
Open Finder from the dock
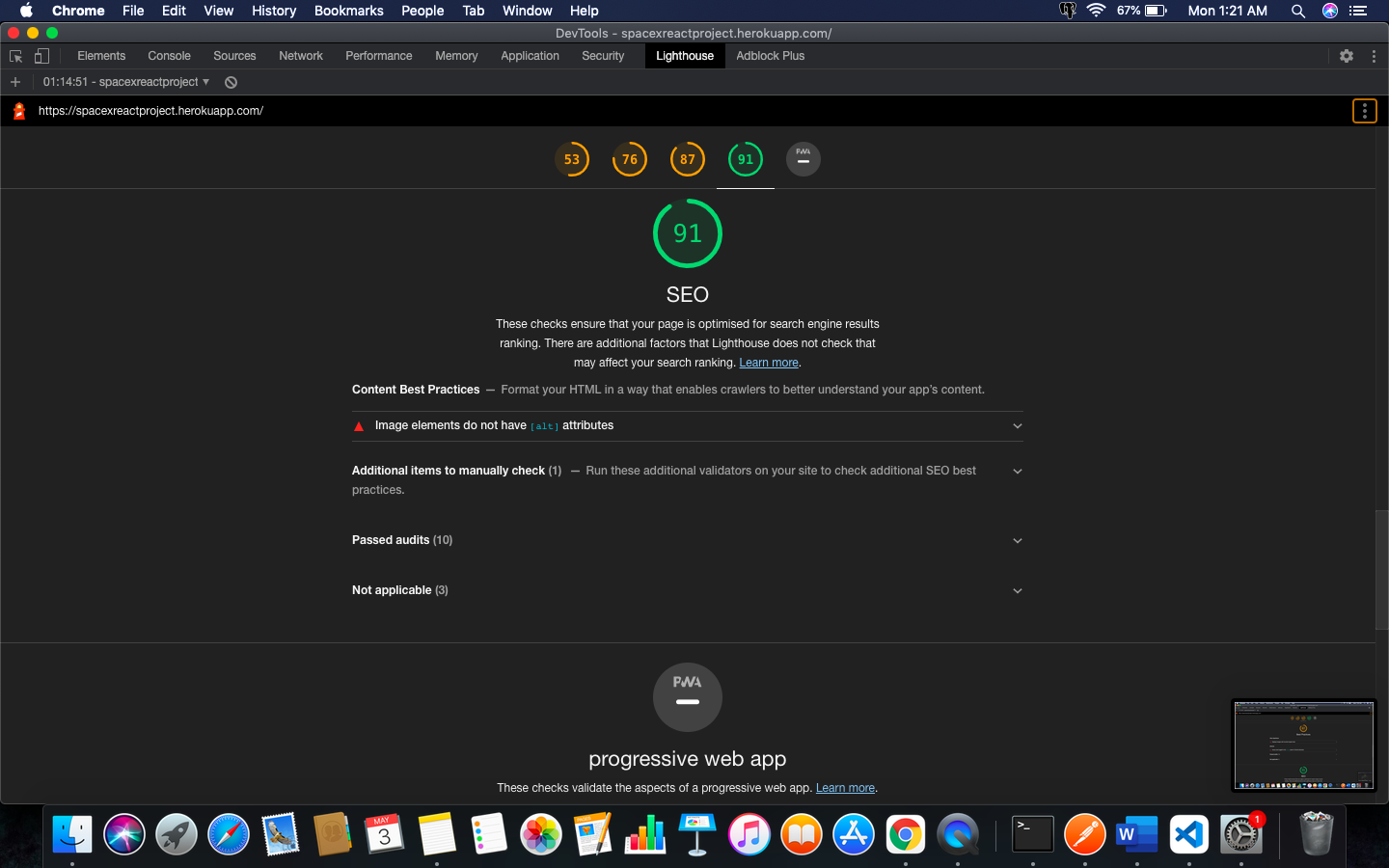[x=72, y=834]
